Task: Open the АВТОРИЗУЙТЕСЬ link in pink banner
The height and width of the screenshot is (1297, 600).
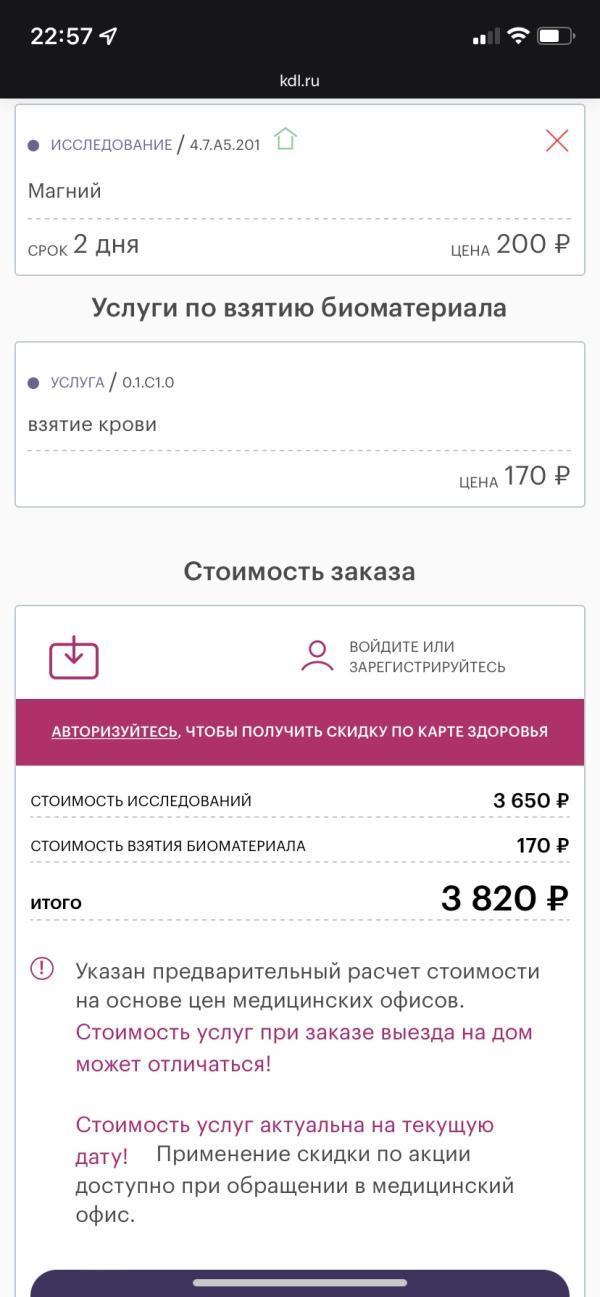Action: (114, 731)
